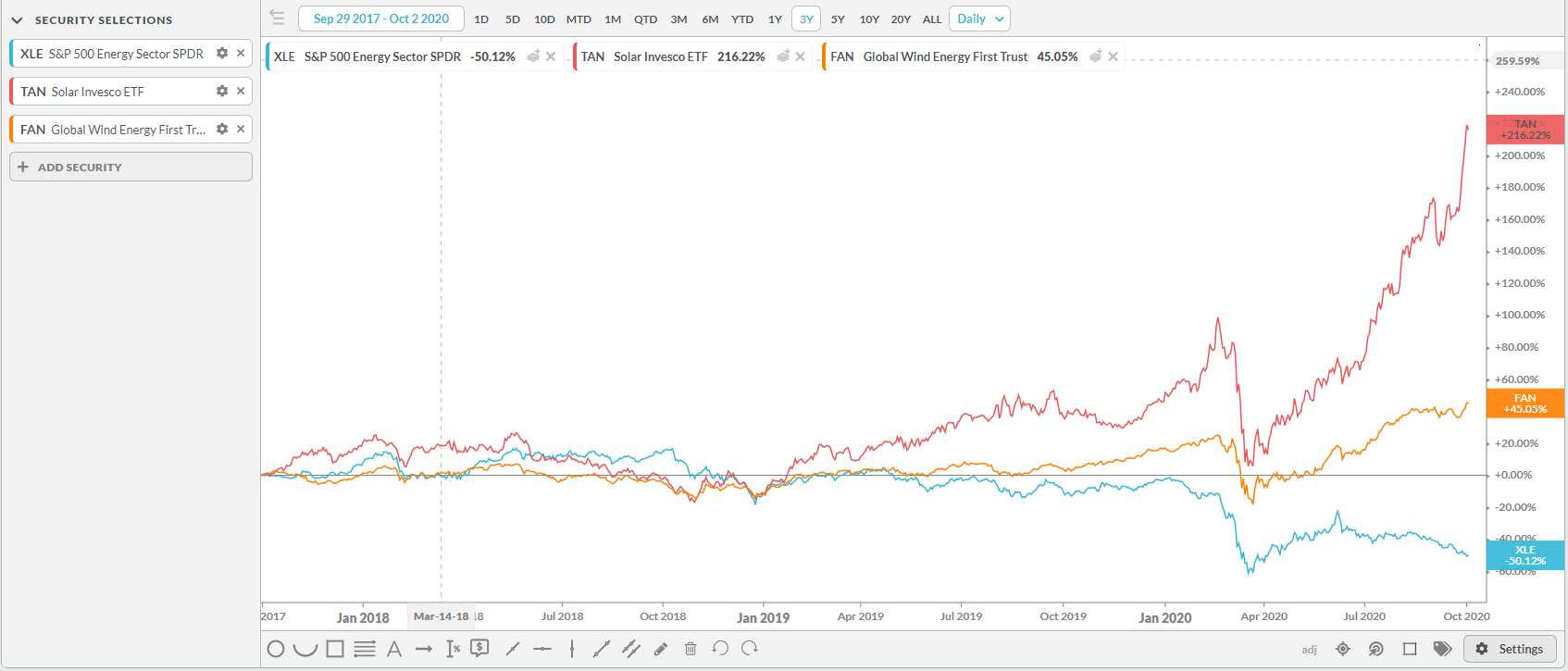The height and width of the screenshot is (671, 1568).
Task: Click the red TAN price label
Action: point(1524,130)
